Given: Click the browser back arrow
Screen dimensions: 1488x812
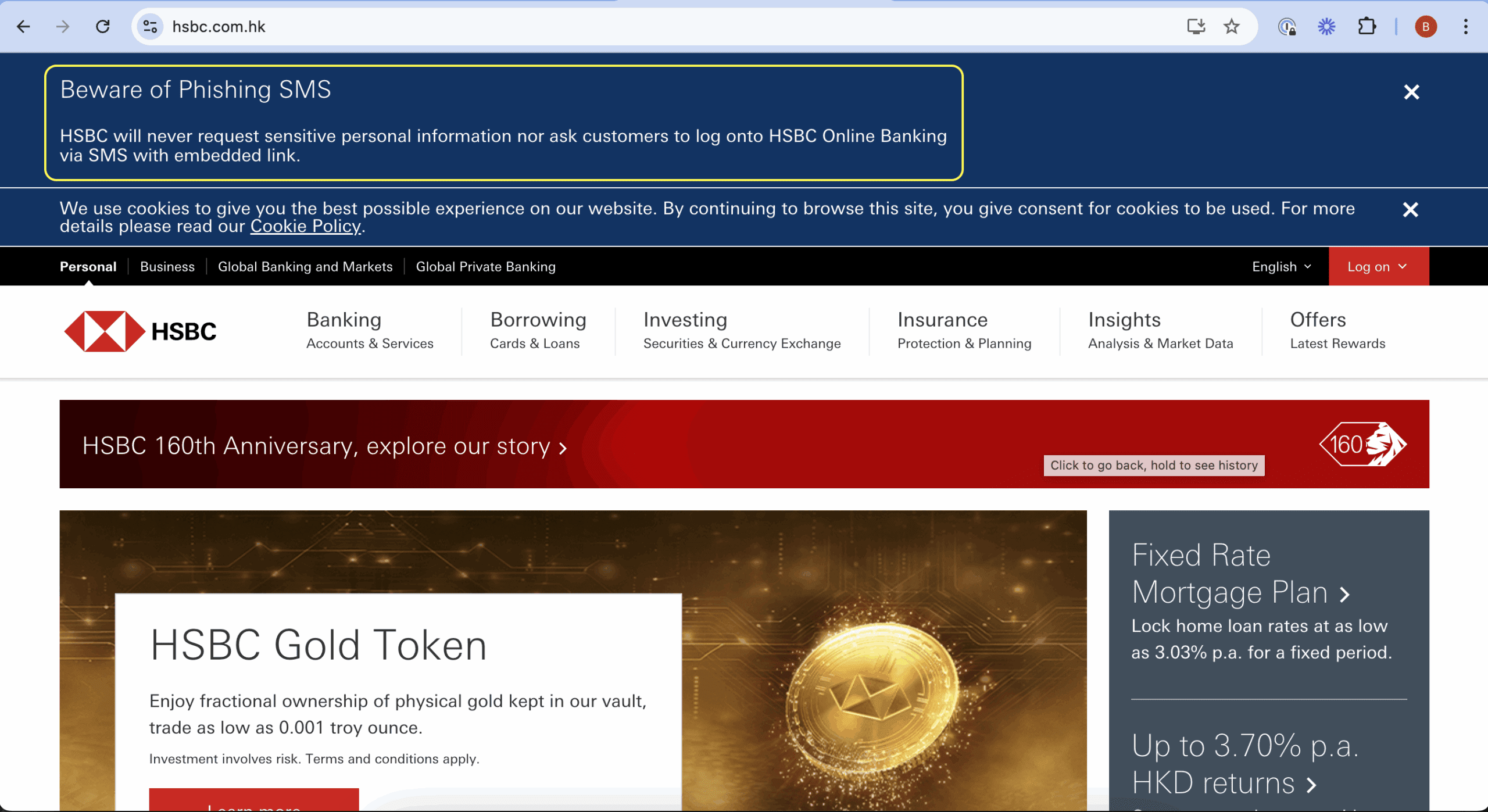Looking at the screenshot, I should tap(23, 27).
